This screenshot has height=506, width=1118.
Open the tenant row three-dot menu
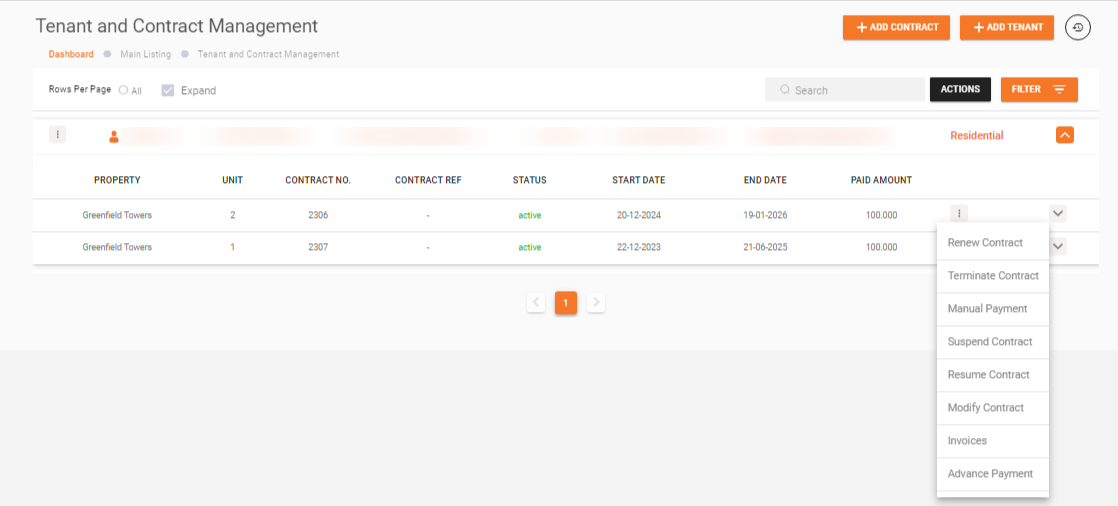58,135
